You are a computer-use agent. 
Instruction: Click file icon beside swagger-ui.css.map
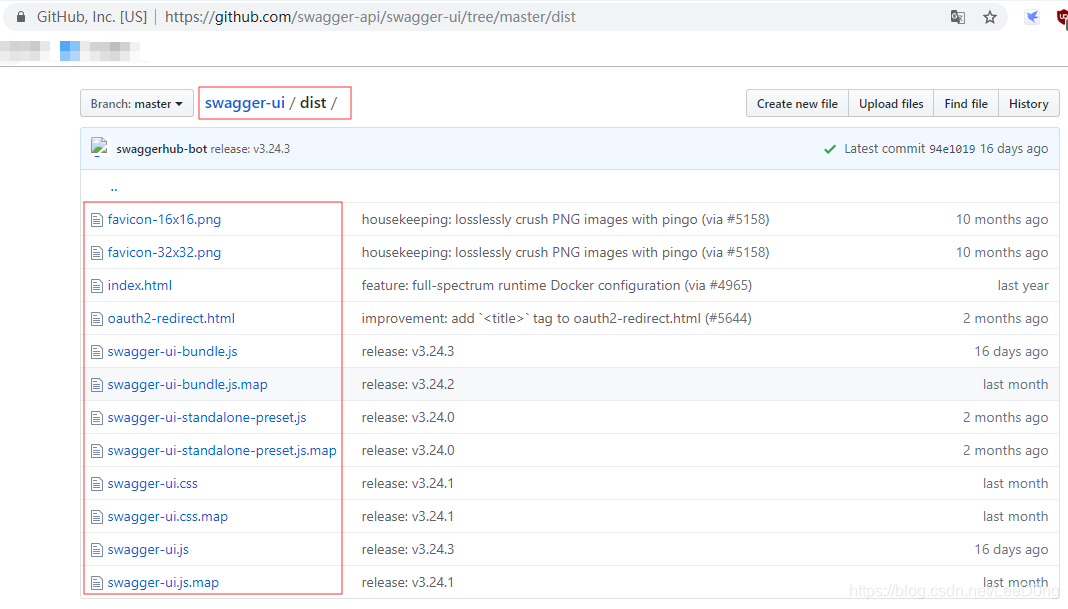(x=97, y=517)
